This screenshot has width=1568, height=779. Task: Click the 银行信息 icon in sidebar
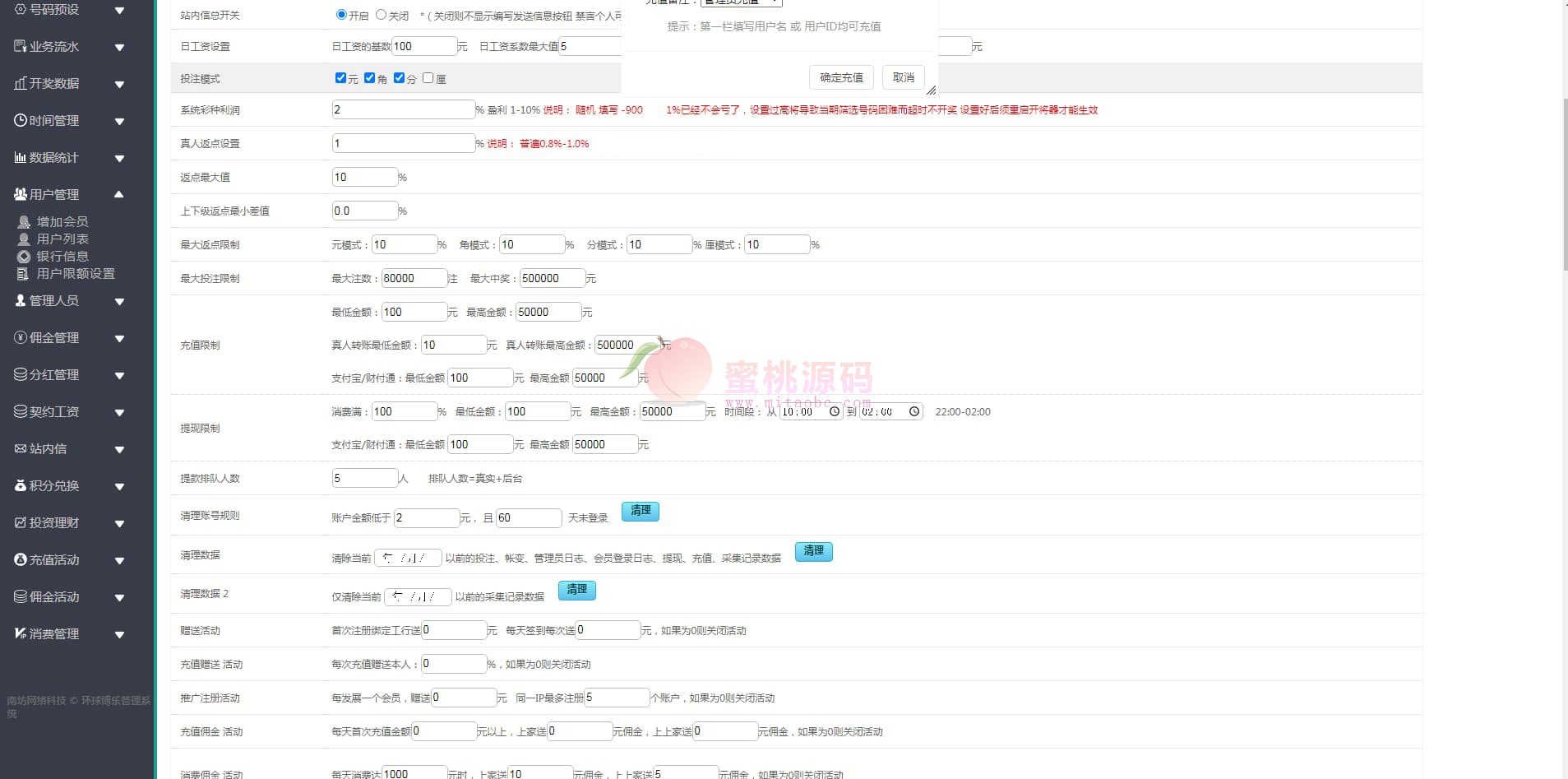tap(24, 257)
